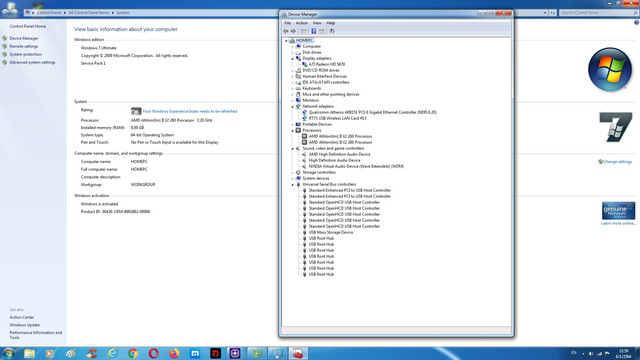Select the USB Mass Storage Device icon
The width and height of the screenshot is (640, 360).
pos(304,232)
